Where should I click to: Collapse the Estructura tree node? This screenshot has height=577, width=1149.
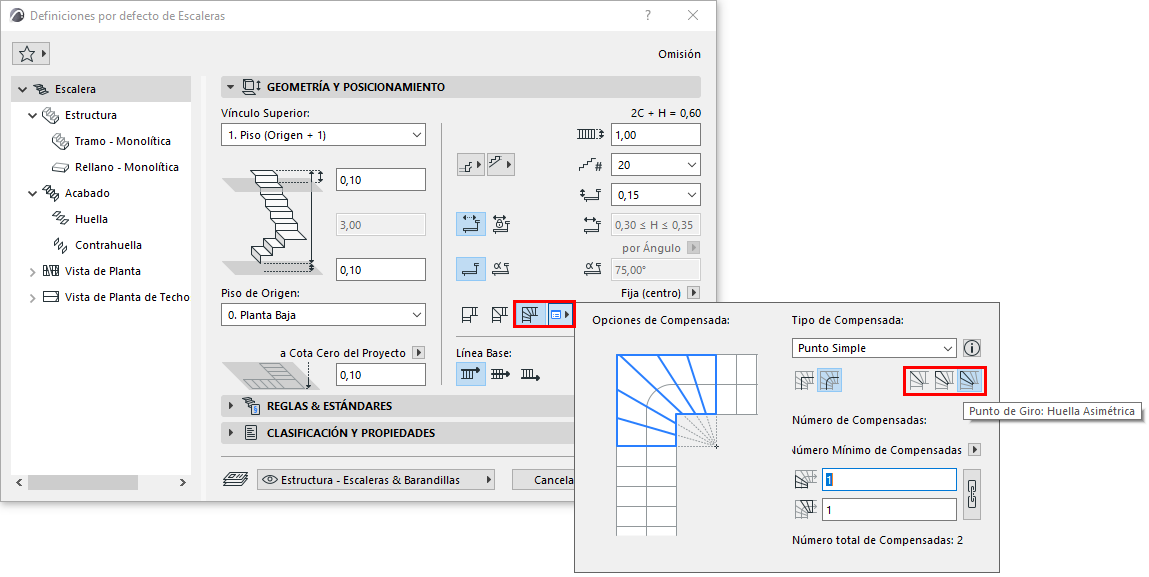(x=32, y=115)
